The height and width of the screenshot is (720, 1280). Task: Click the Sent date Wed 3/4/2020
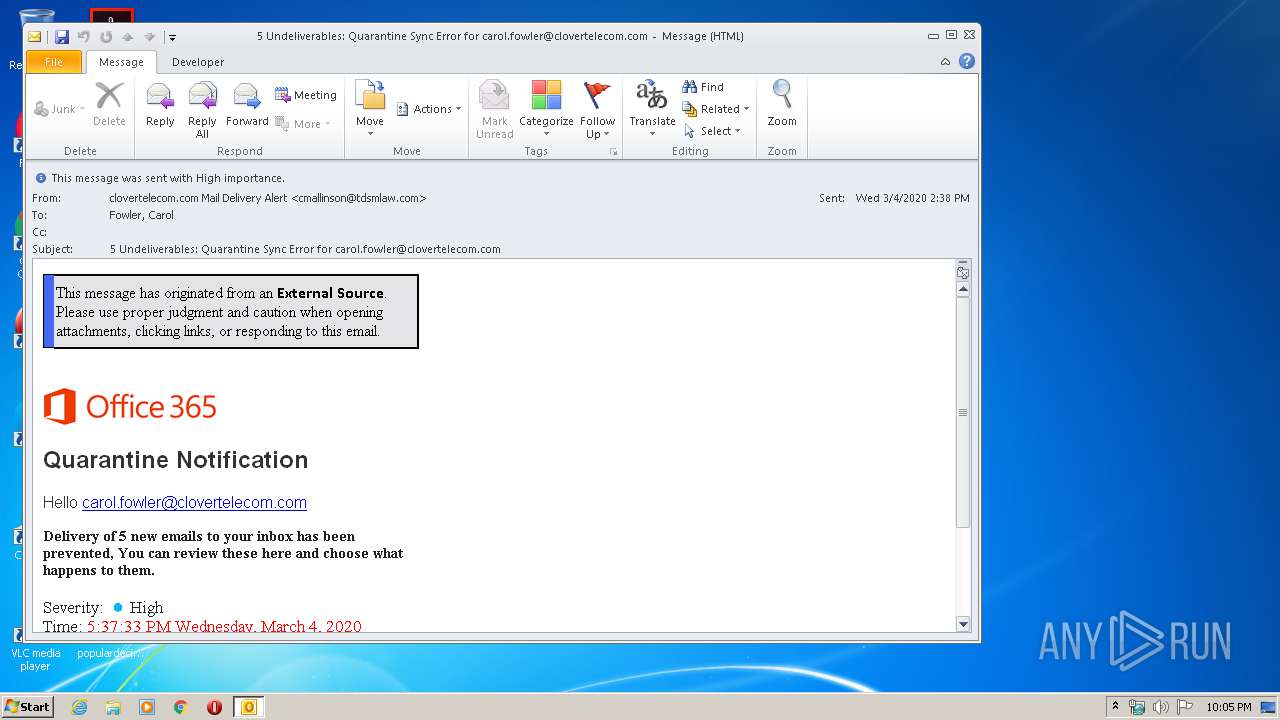coord(912,198)
